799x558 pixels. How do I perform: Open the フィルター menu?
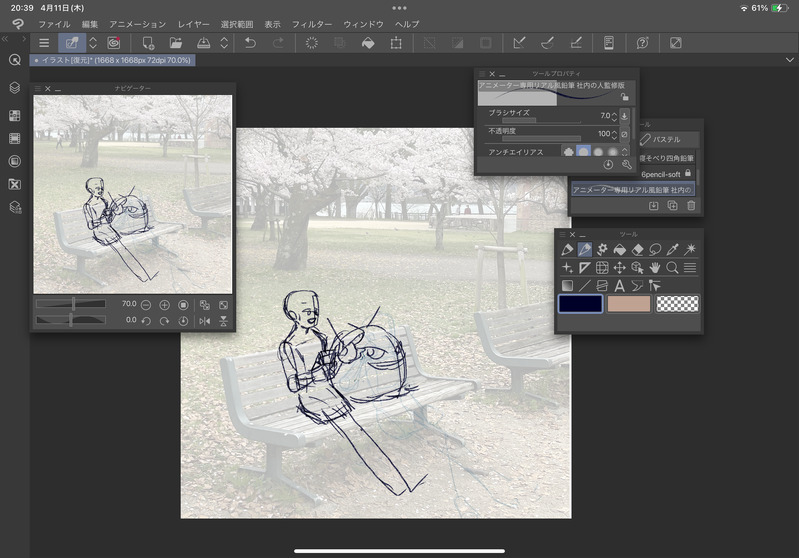312,23
